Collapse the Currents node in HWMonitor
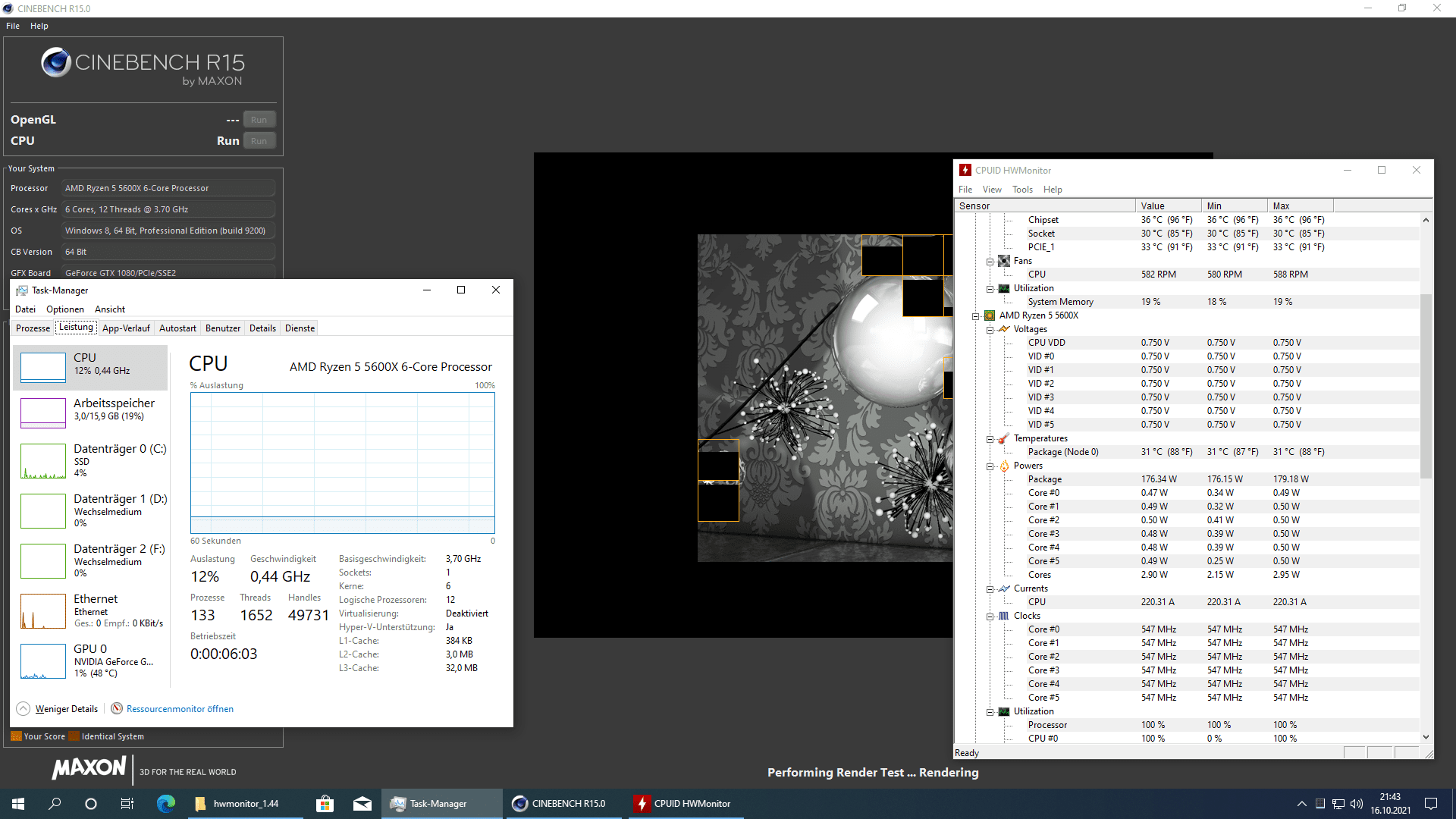 click(x=990, y=589)
